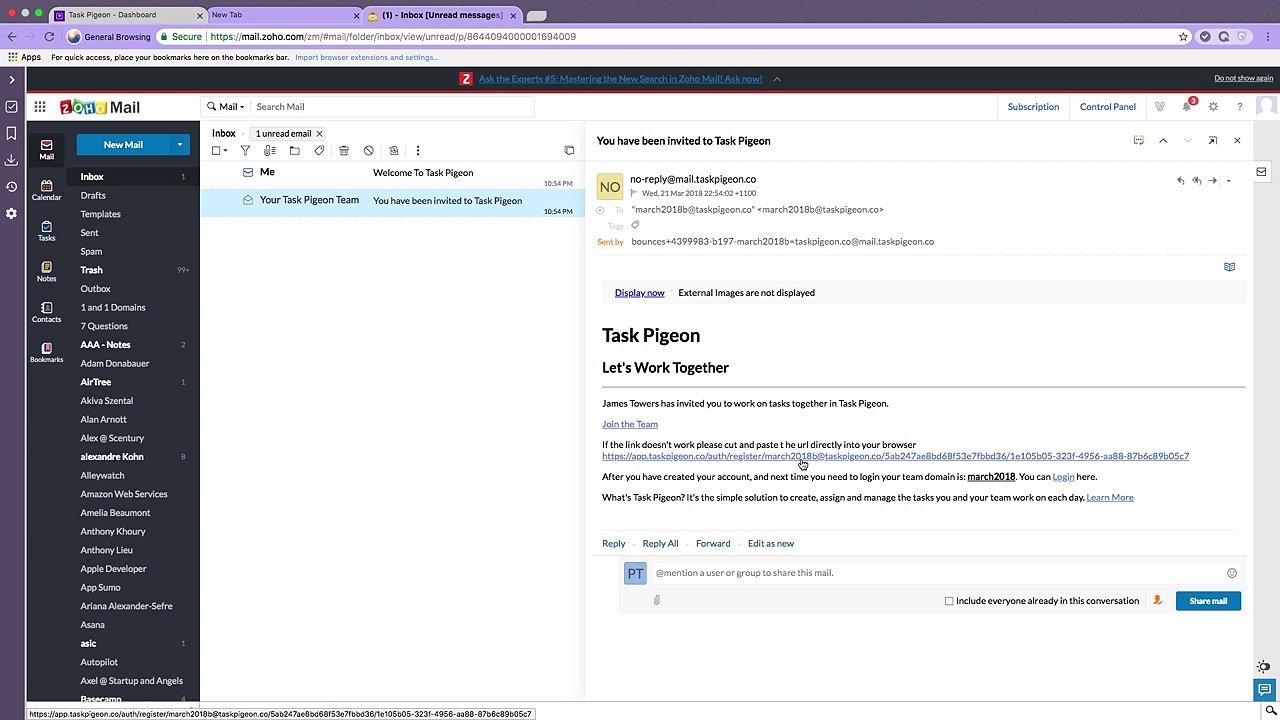The width and height of the screenshot is (1280, 720).
Task: Open Zoho Mail settings gear
Action: [1213, 107]
